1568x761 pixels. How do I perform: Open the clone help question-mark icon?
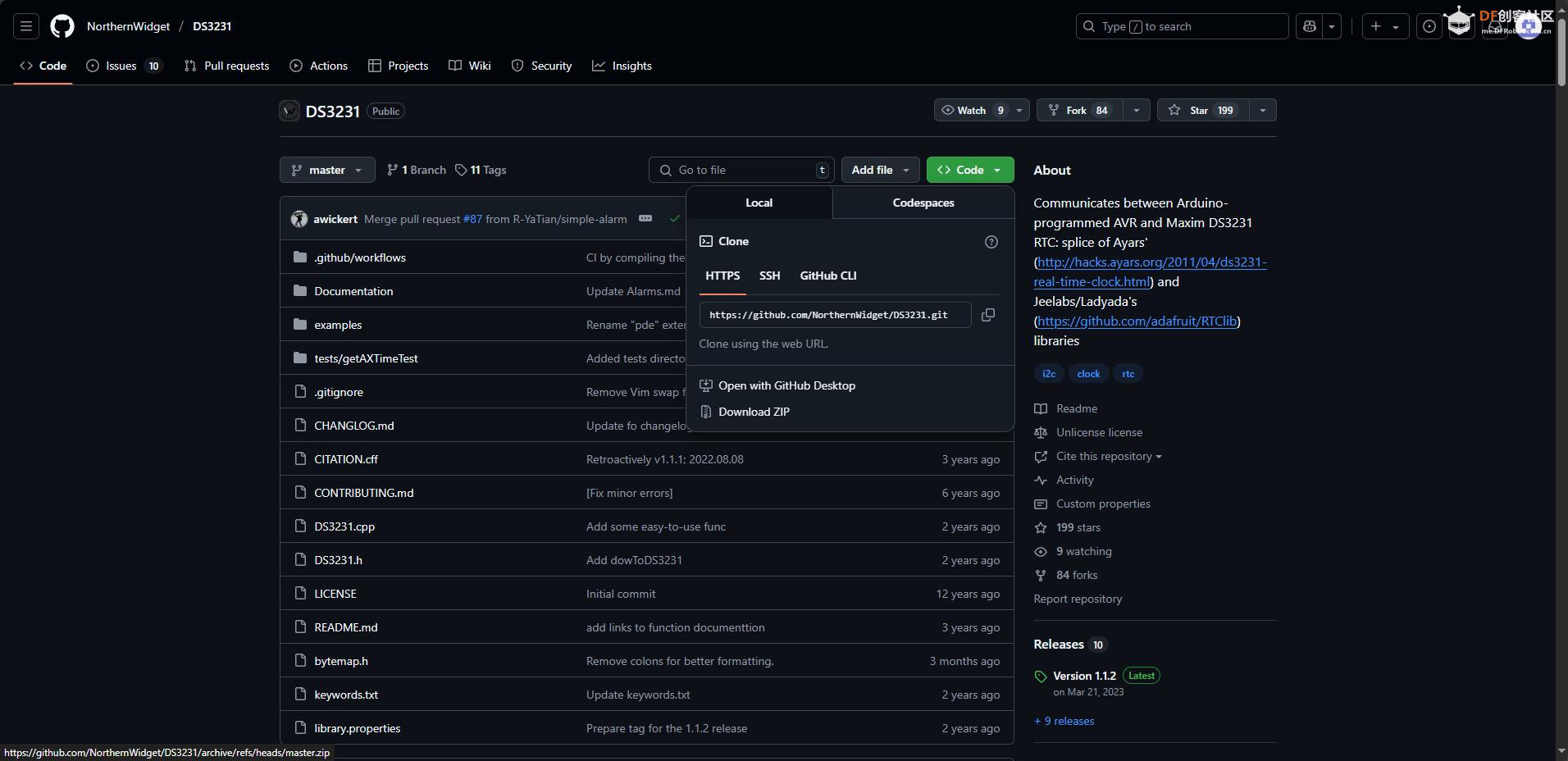pos(991,241)
